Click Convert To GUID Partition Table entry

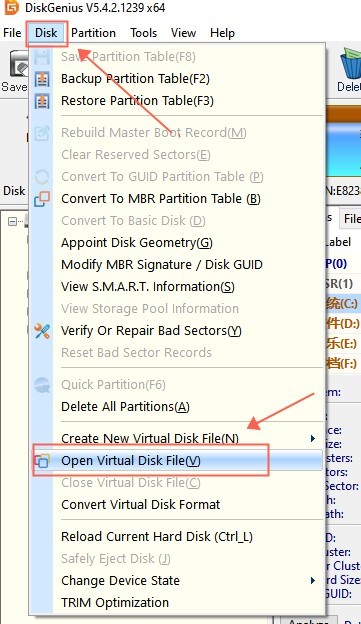[x=162, y=177]
